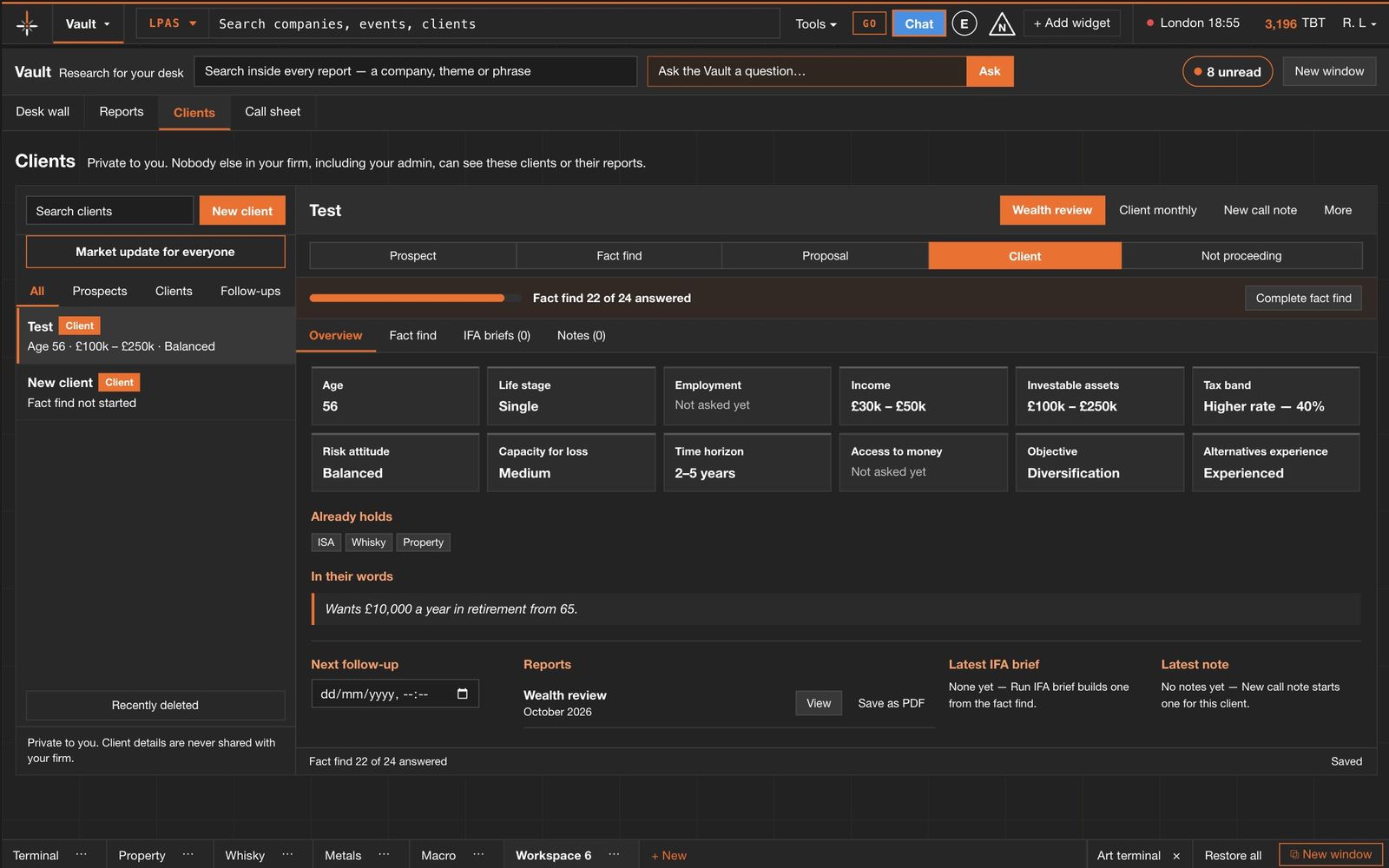Open the Chat button in top bar
This screenshot has height=868, width=1389.
tap(918, 24)
